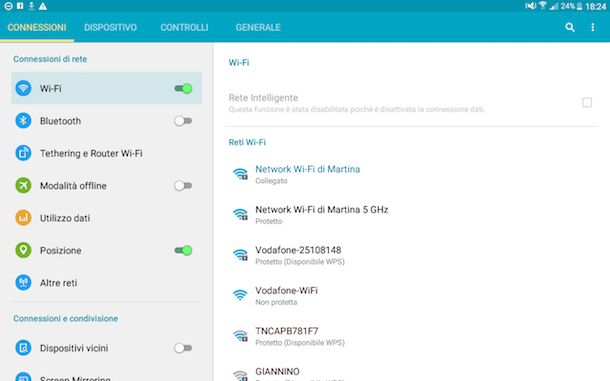The height and width of the screenshot is (381, 610).
Task: Switch to the DISPOSITIVO tab
Action: (x=110, y=27)
